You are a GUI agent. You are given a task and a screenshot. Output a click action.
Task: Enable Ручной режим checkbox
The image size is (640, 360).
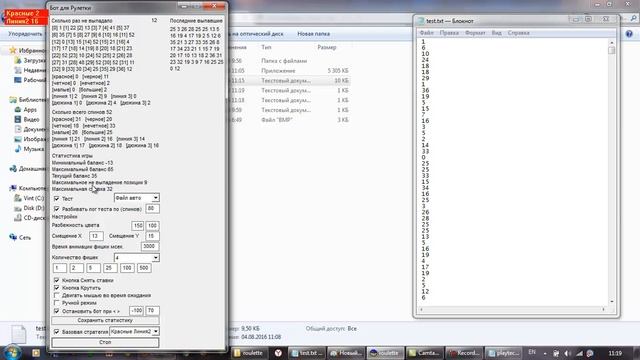click(57, 303)
